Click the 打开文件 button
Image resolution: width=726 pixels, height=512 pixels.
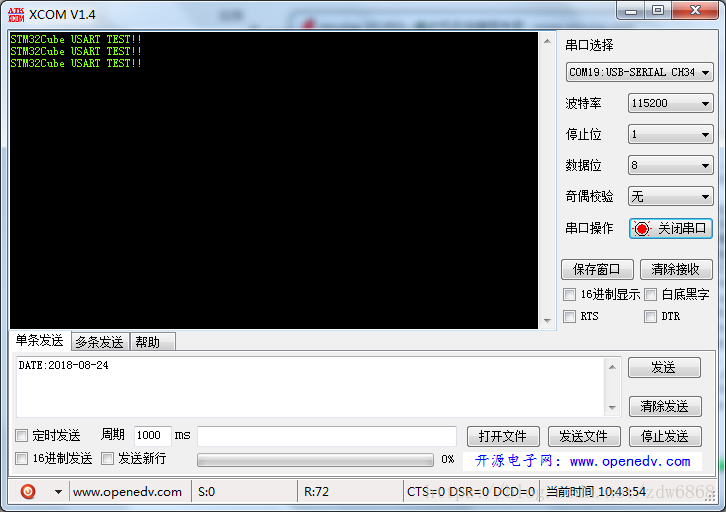click(503, 436)
